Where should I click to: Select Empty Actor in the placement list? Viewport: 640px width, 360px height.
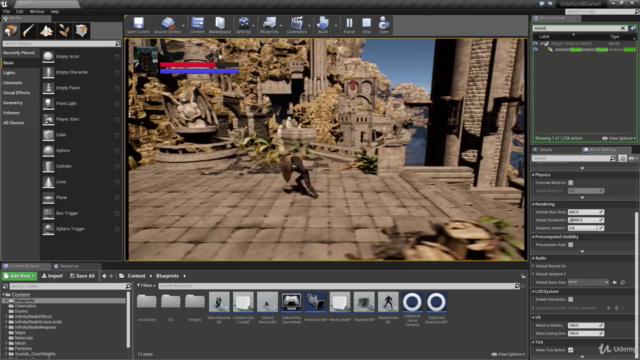tap(81, 56)
